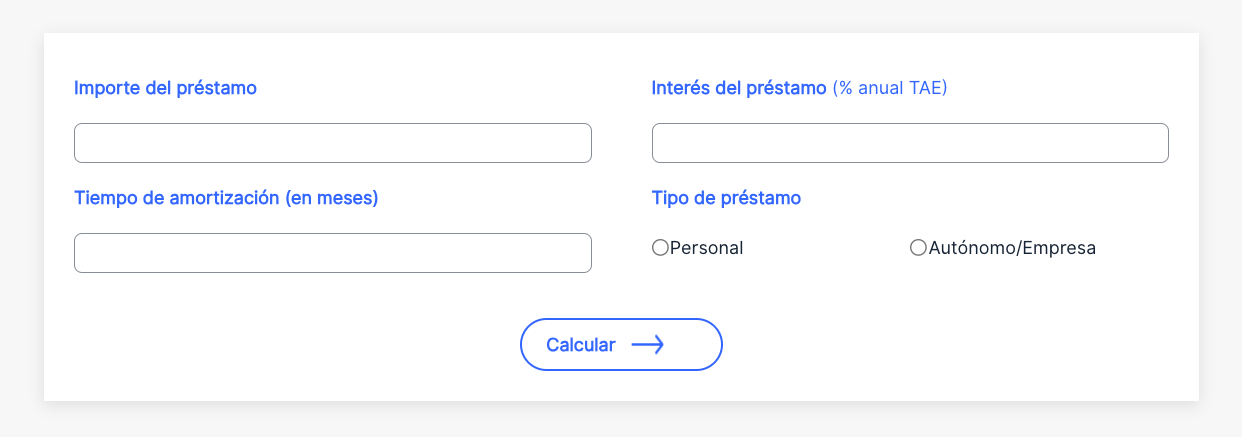1242x437 pixels.
Task: Click the '(% anual TAE)' hint text
Action: [x=889, y=88]
